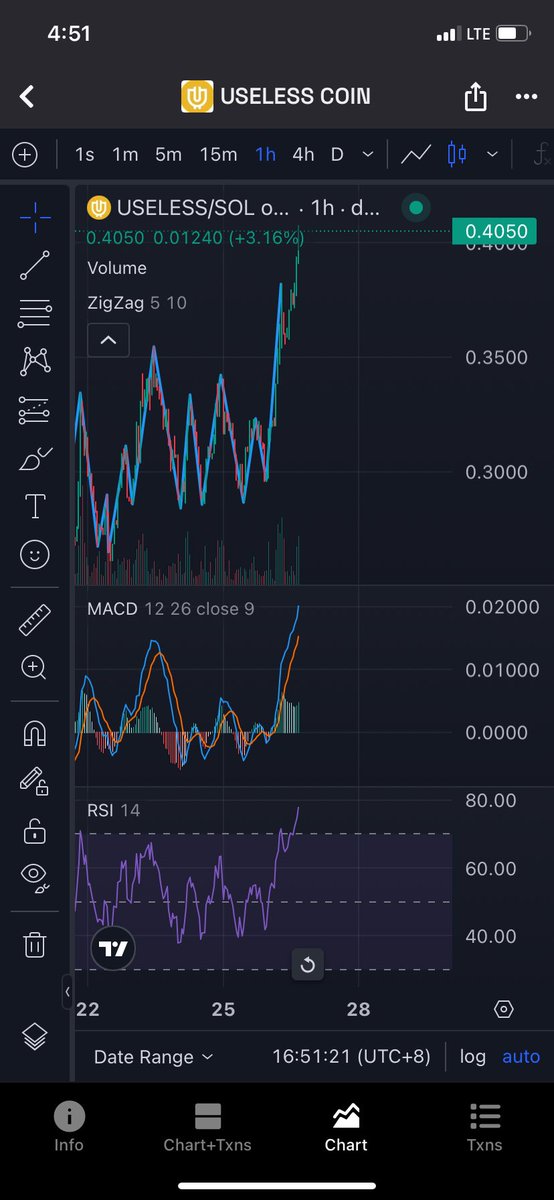Open the Date Range dropdown
Image resolution: width=554 pixels, height=1200 pixels.
point(154,1056)
